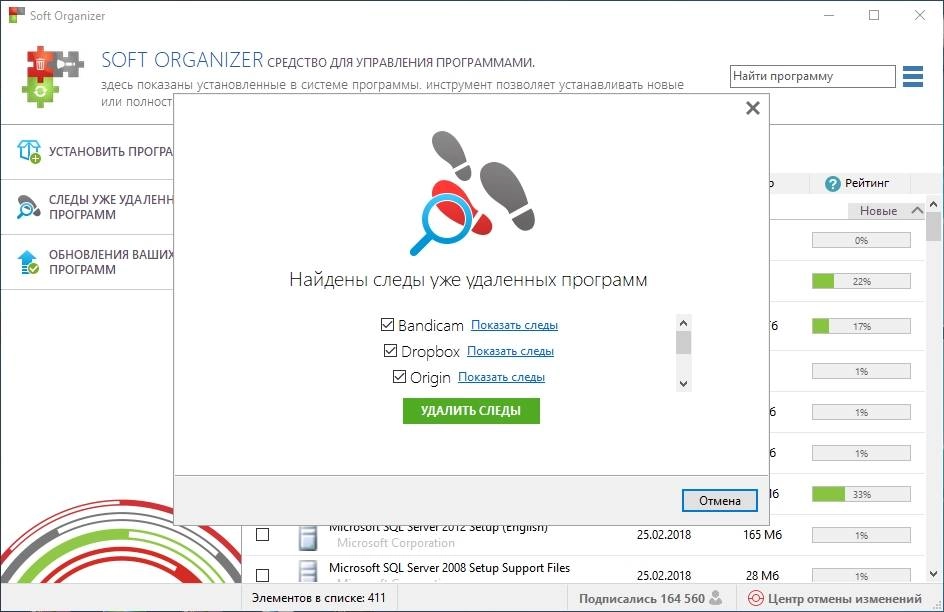This screenshot has width=944, height=612.
Task: Click 28 Мб size cell
Action: [x=762, y=575]
